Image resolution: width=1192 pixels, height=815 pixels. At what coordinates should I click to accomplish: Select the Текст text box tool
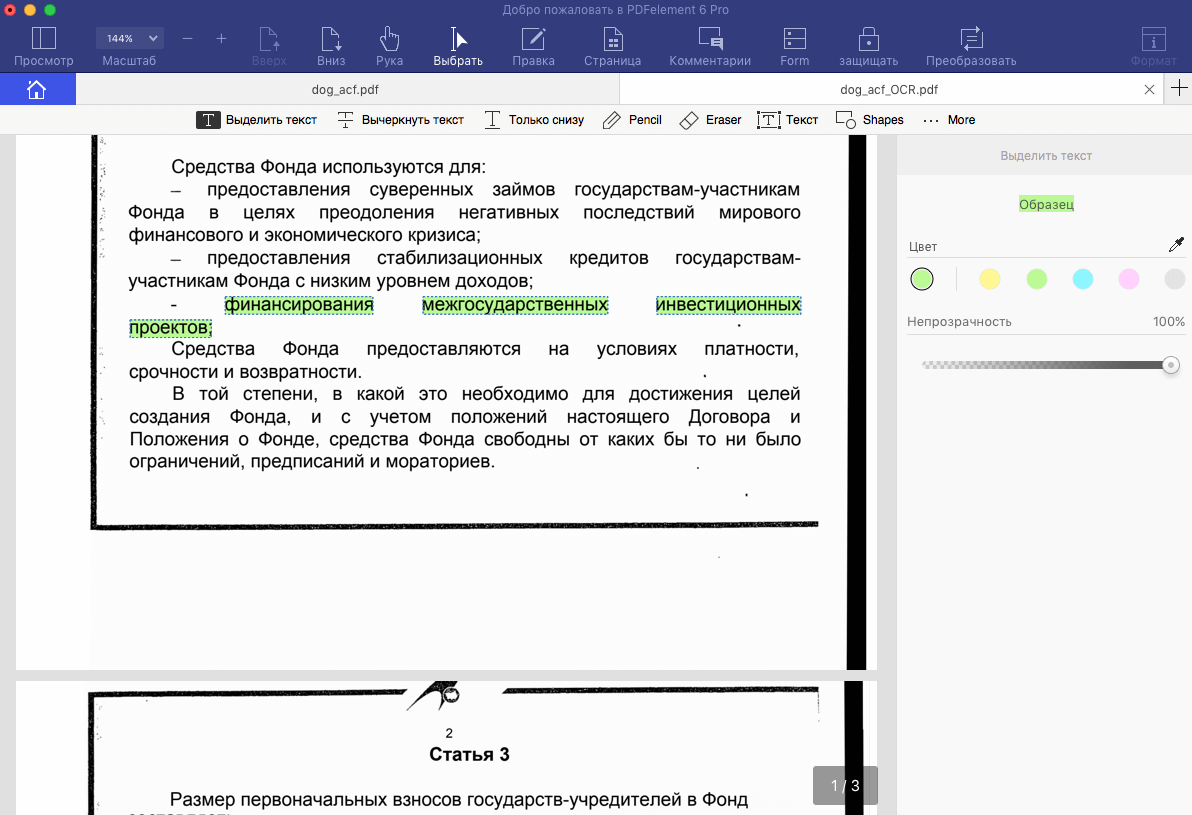(788, 120)
